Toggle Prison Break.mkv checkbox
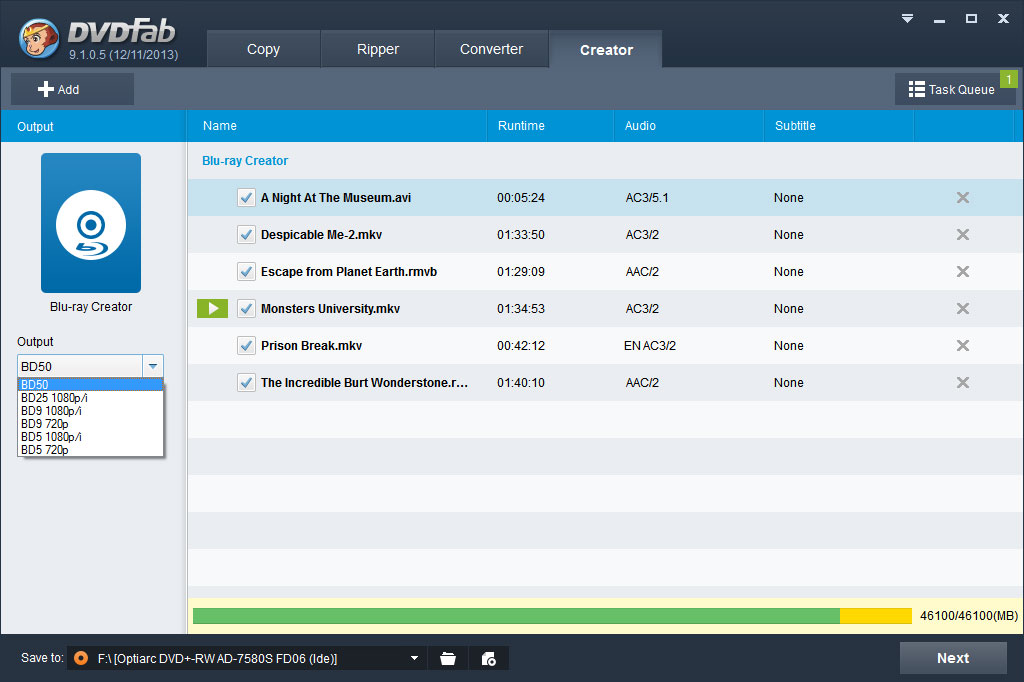The height and width of the screenshot is (682, 1024). tap(246, 346)
